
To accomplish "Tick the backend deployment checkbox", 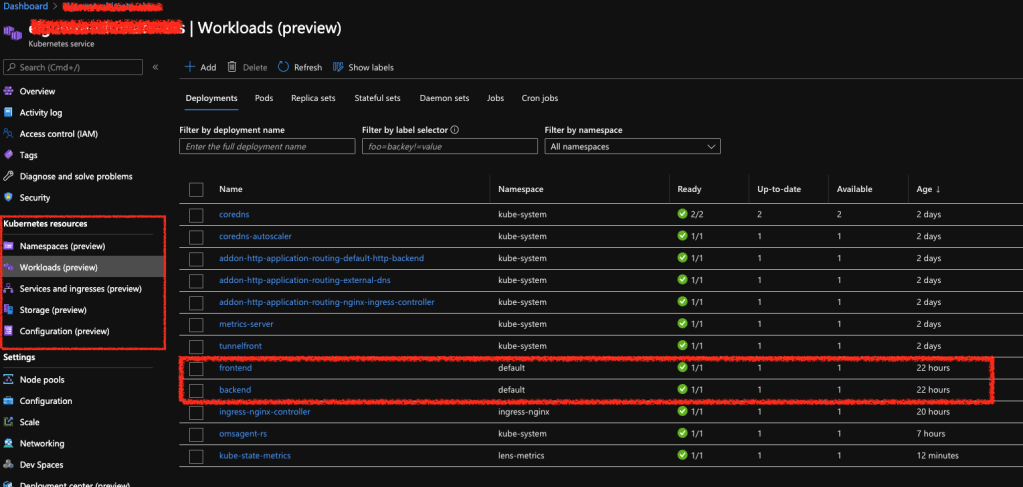I will (196, 390).
